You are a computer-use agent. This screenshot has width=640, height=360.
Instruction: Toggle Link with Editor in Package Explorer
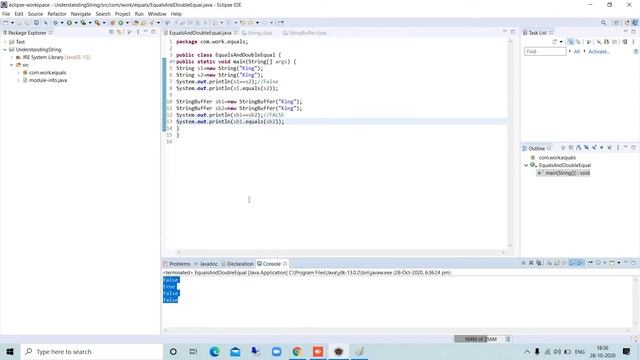(119, 32)
